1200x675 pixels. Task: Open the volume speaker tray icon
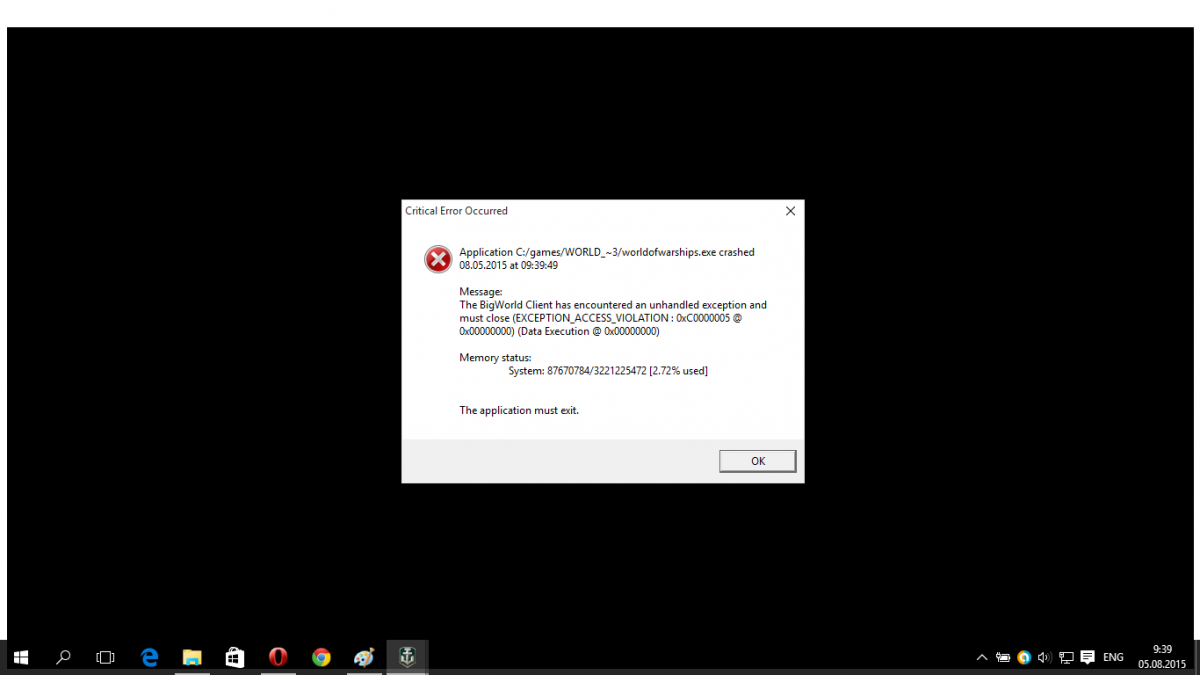click(1044, 658)
